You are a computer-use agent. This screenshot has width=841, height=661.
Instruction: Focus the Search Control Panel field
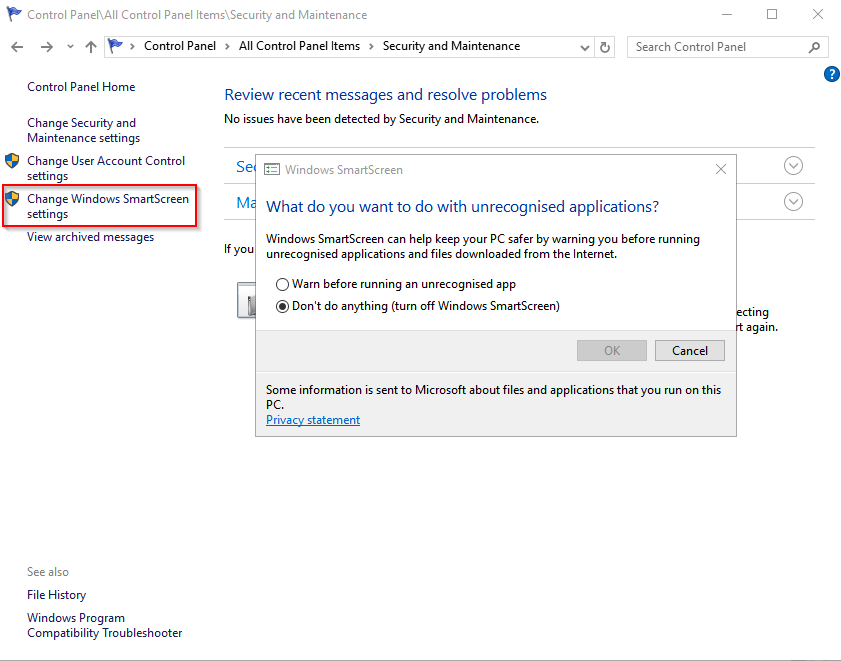[727, 47]
